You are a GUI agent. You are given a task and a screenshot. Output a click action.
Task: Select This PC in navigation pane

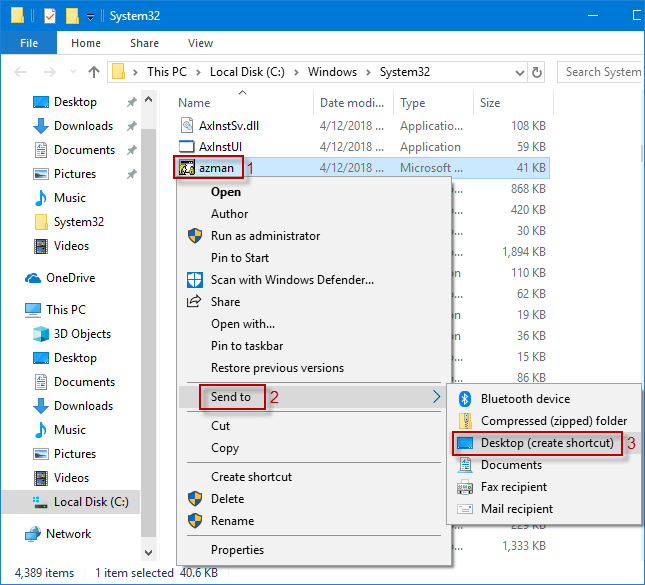click(56, 309)
